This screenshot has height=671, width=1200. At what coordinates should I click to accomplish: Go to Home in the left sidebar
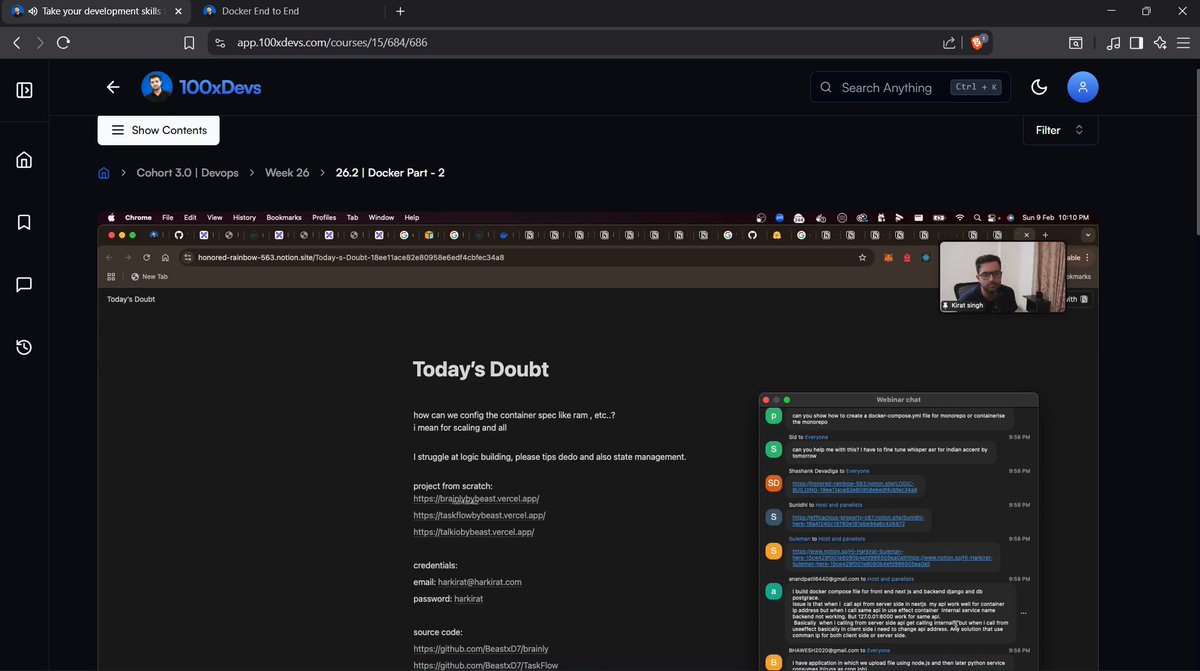24,160
